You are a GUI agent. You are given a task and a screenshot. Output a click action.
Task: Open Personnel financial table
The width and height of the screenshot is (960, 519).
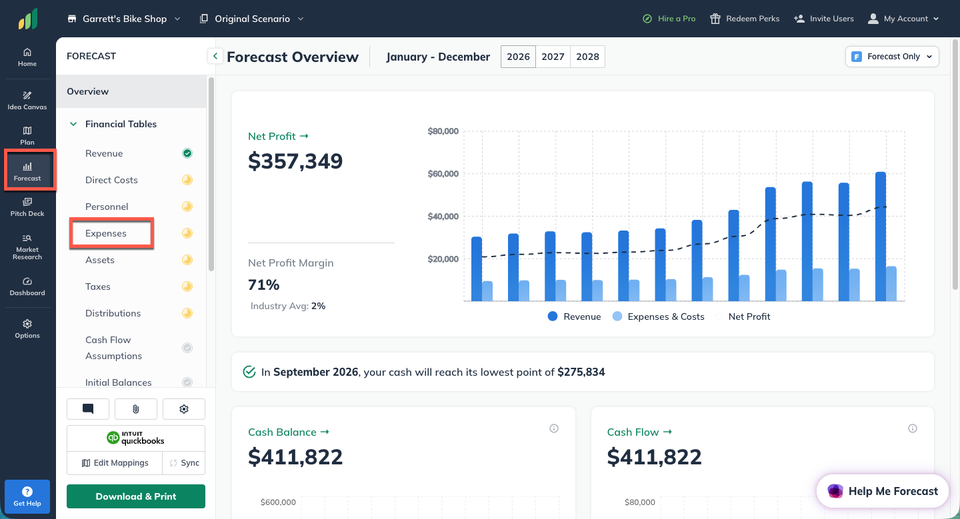point(107,207)
